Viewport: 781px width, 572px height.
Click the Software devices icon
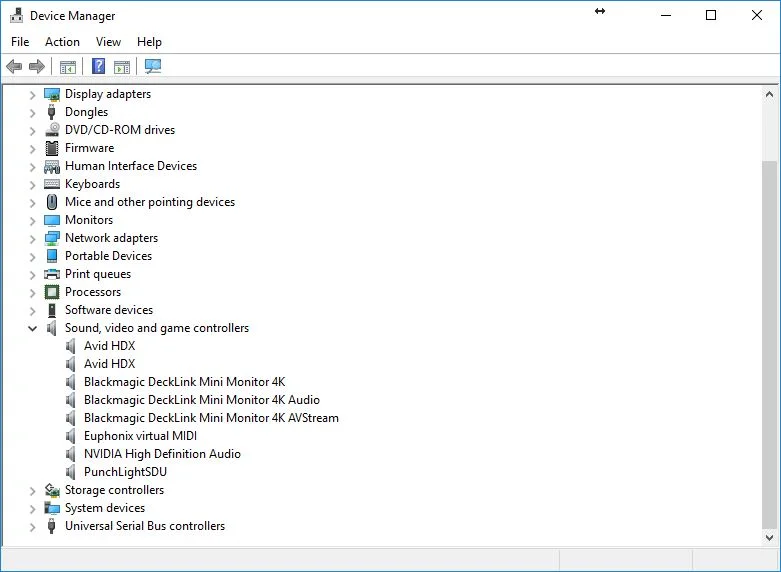pos(52,310)
